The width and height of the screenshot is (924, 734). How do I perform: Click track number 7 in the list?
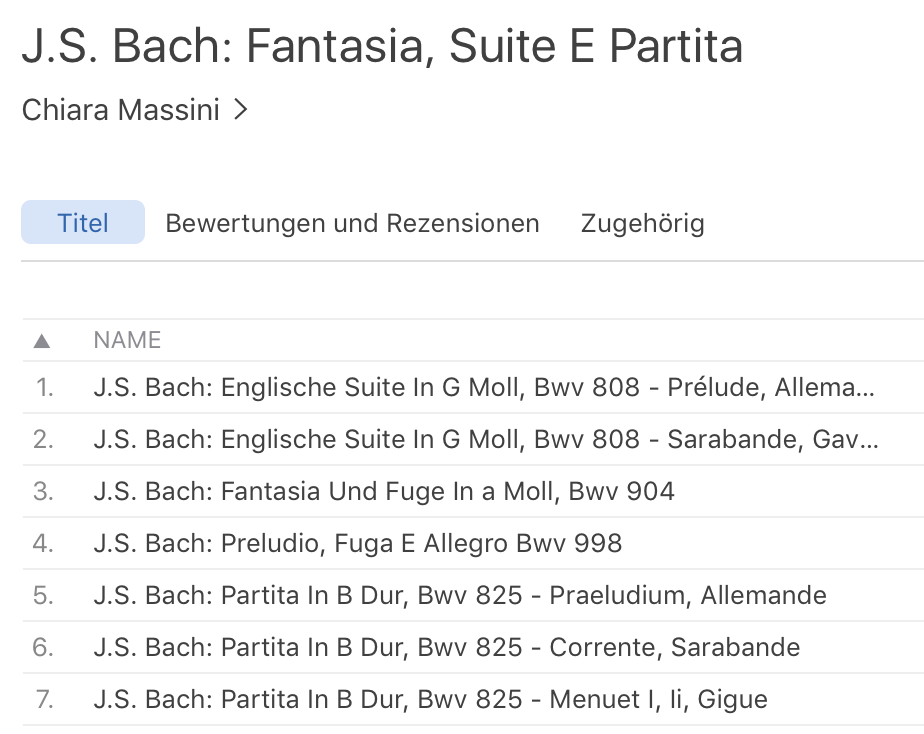click(44, 699)
